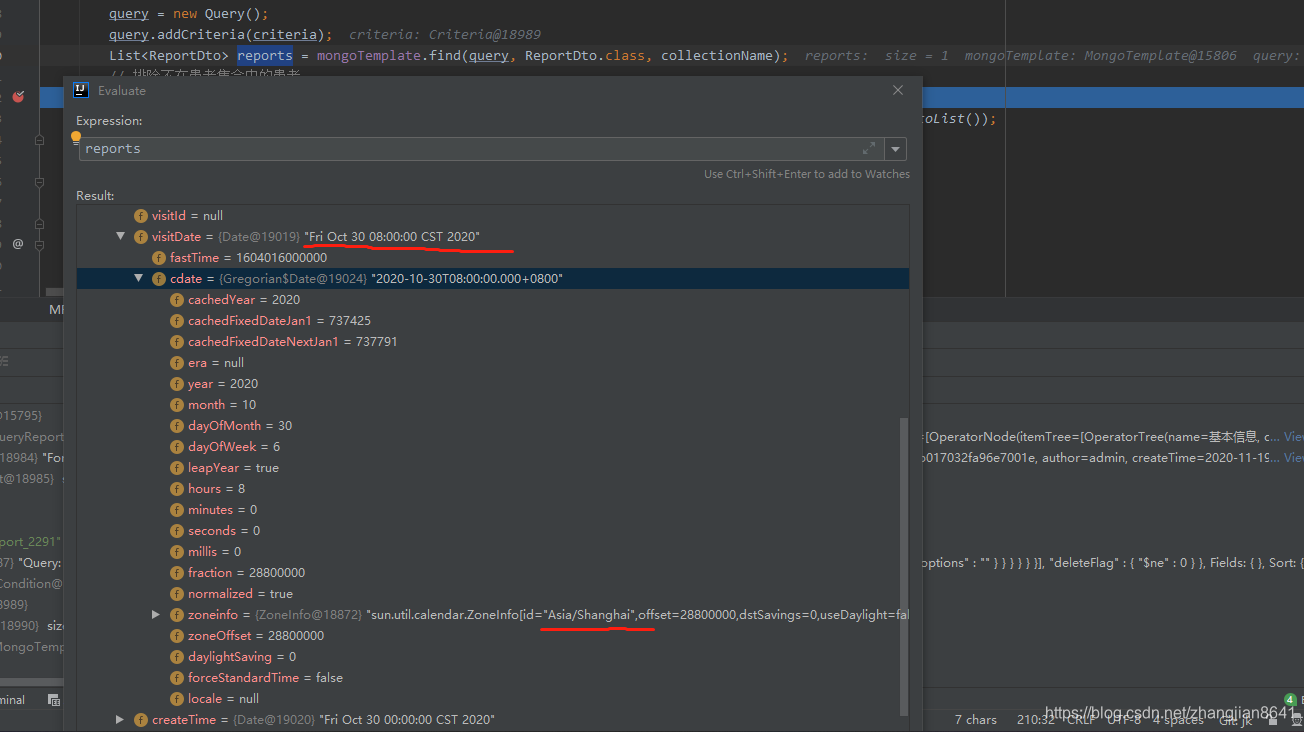This screenshot has height=732, width=1304.
Task: Click the green 4 notification badge at bottom right
Action: [x=1290, y=700]
